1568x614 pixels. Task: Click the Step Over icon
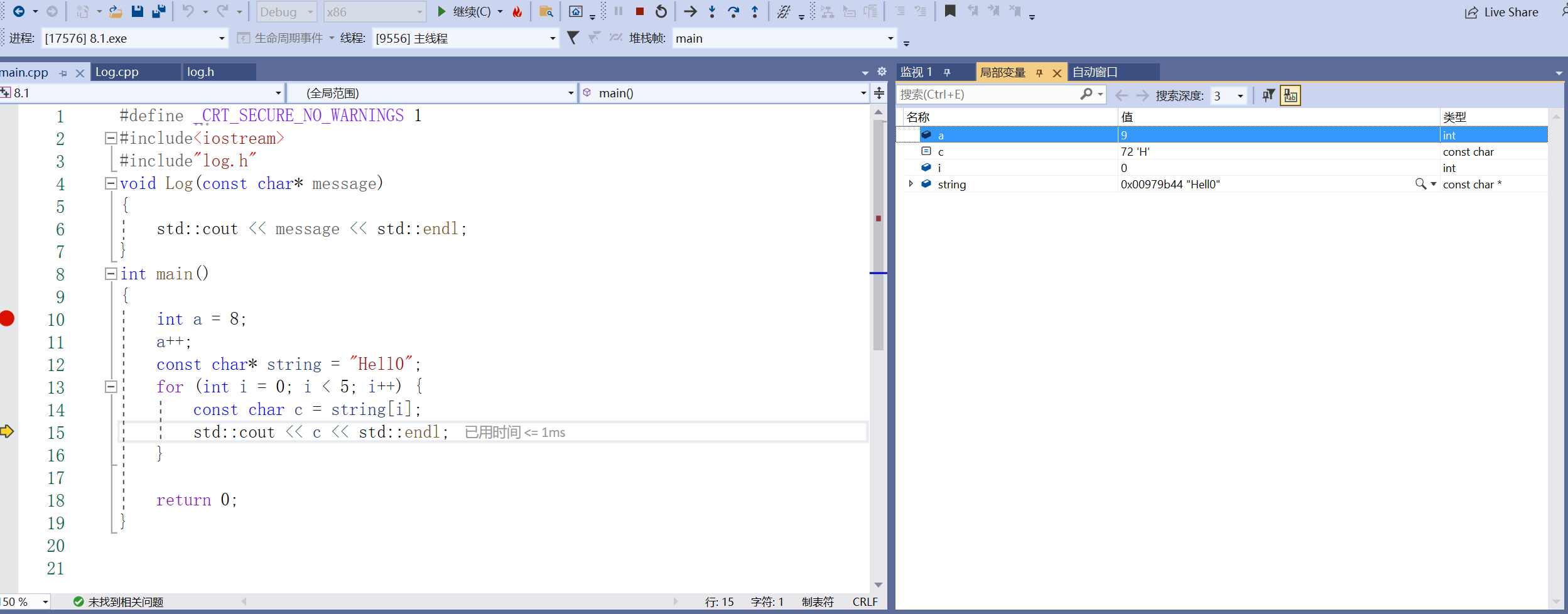[x=733, y=11]
